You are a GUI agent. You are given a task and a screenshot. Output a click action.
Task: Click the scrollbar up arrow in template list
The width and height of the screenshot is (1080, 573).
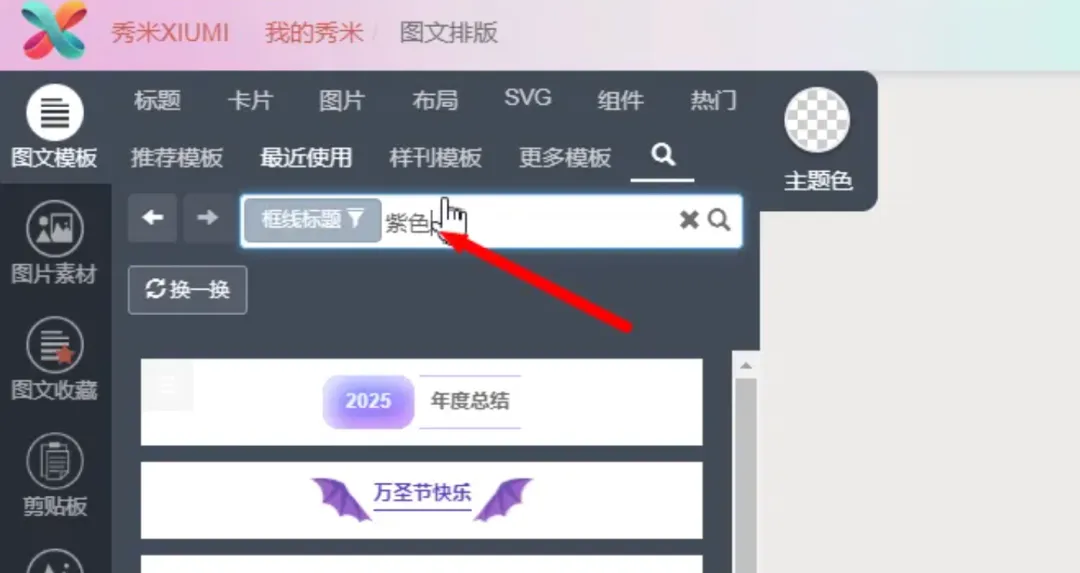pos(746,366)
